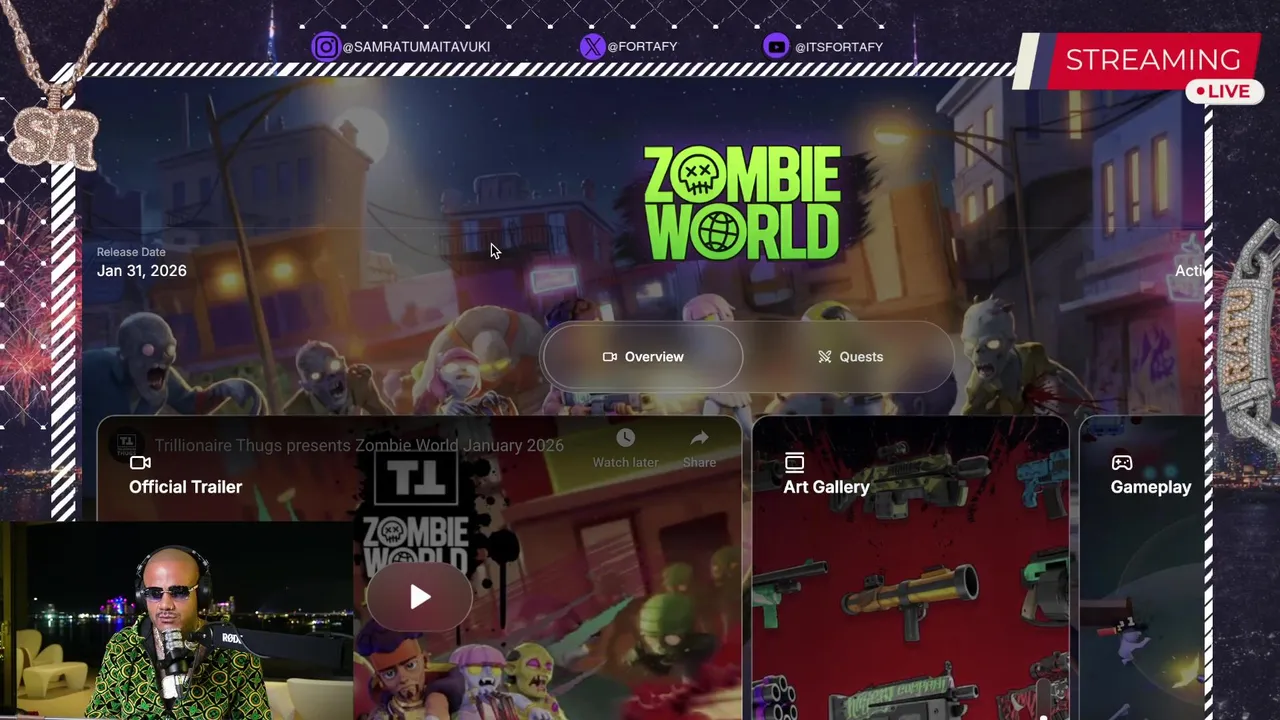1280x720 pixels.
Task: Click the Official Trailer label
Action: [185, 487]
